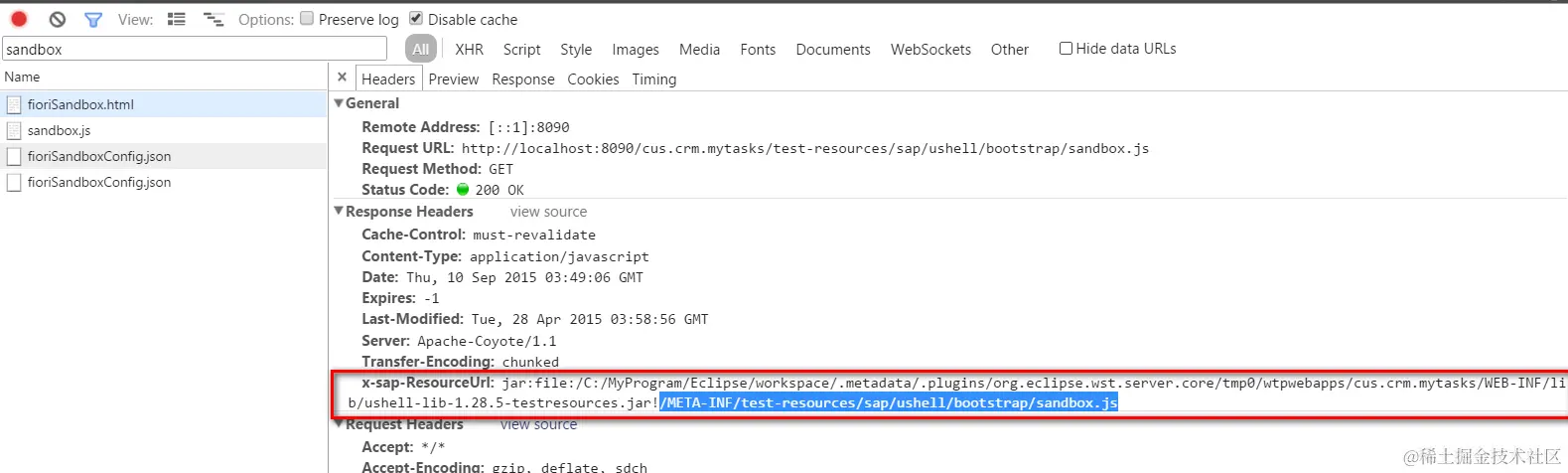Open the Headers tab
Screen dimensions: 1568x473
click(x=388, y=79)
